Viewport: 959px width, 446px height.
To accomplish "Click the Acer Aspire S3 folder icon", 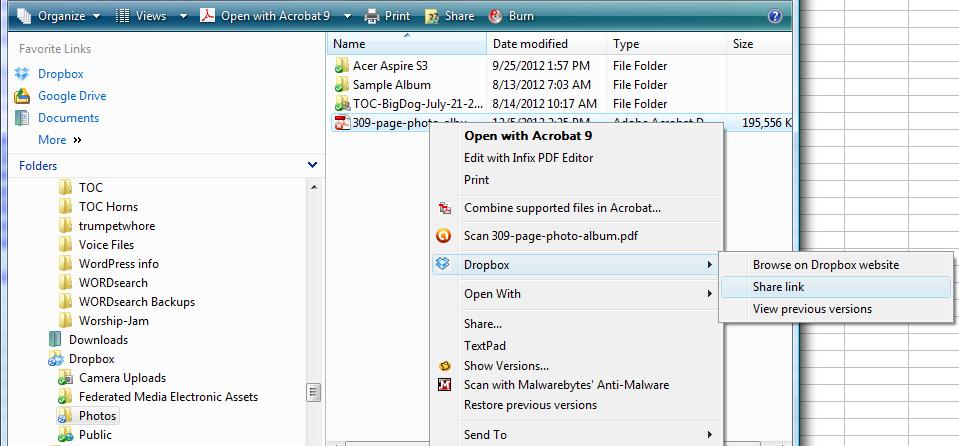I will (342, 66).
